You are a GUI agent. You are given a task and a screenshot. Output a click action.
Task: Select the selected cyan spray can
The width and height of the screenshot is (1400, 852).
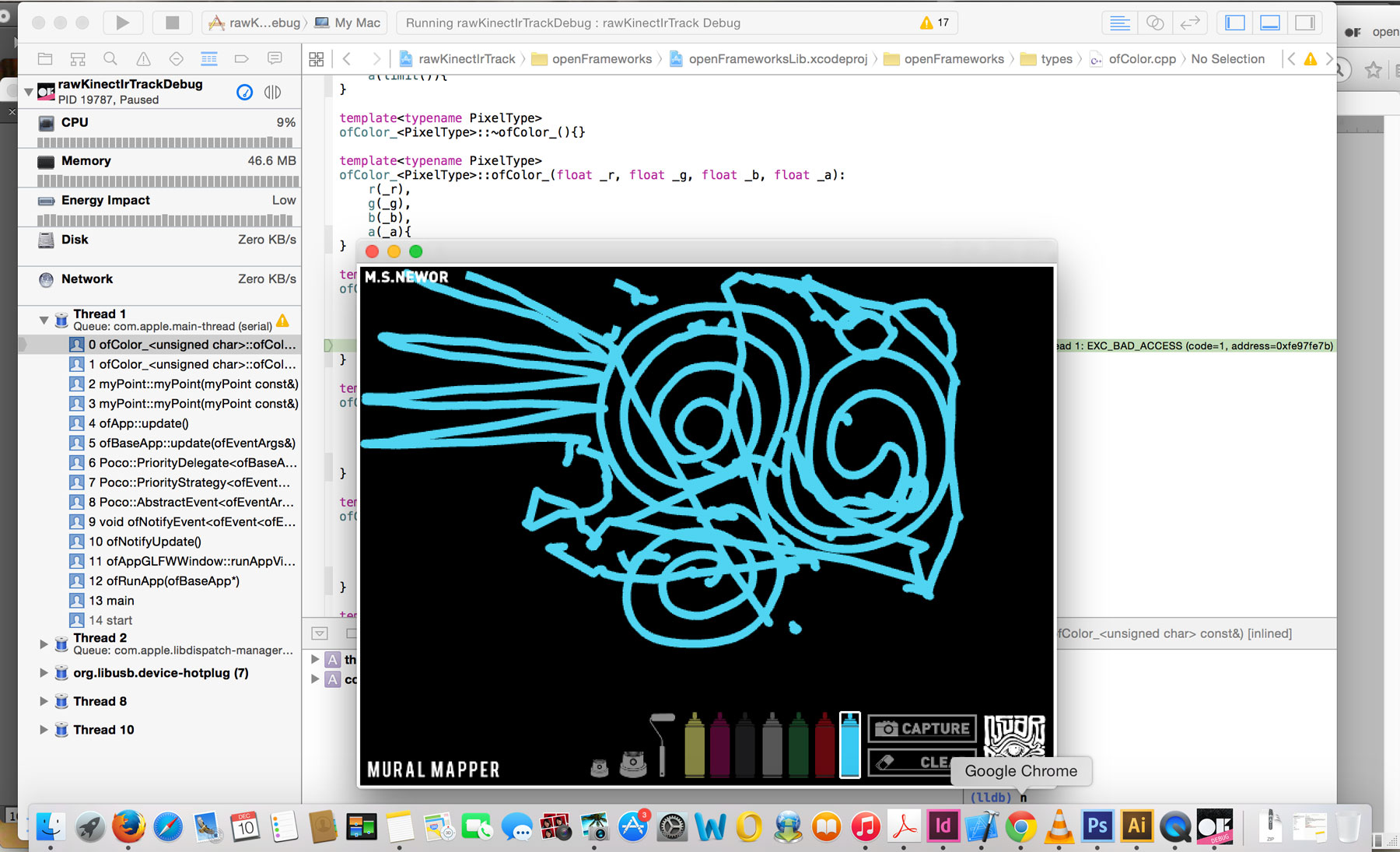[849, 745]
